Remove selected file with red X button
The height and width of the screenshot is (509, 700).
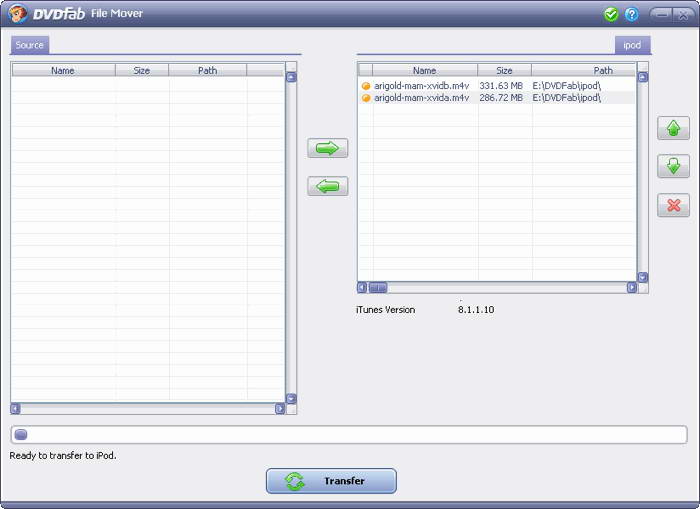[x=673, y=205]
